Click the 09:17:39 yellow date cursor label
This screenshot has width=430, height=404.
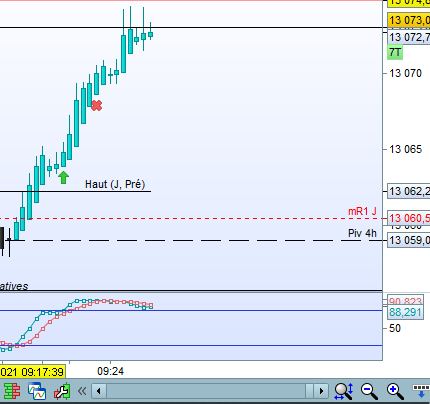pyautogui.click(x=33, y=371)
